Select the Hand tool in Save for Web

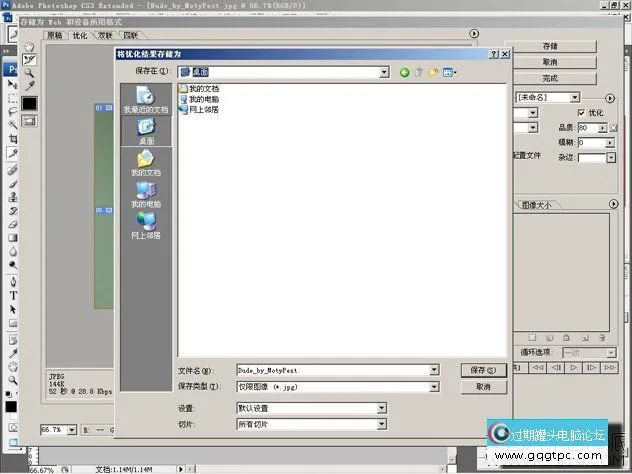click(x=29, y=47)
